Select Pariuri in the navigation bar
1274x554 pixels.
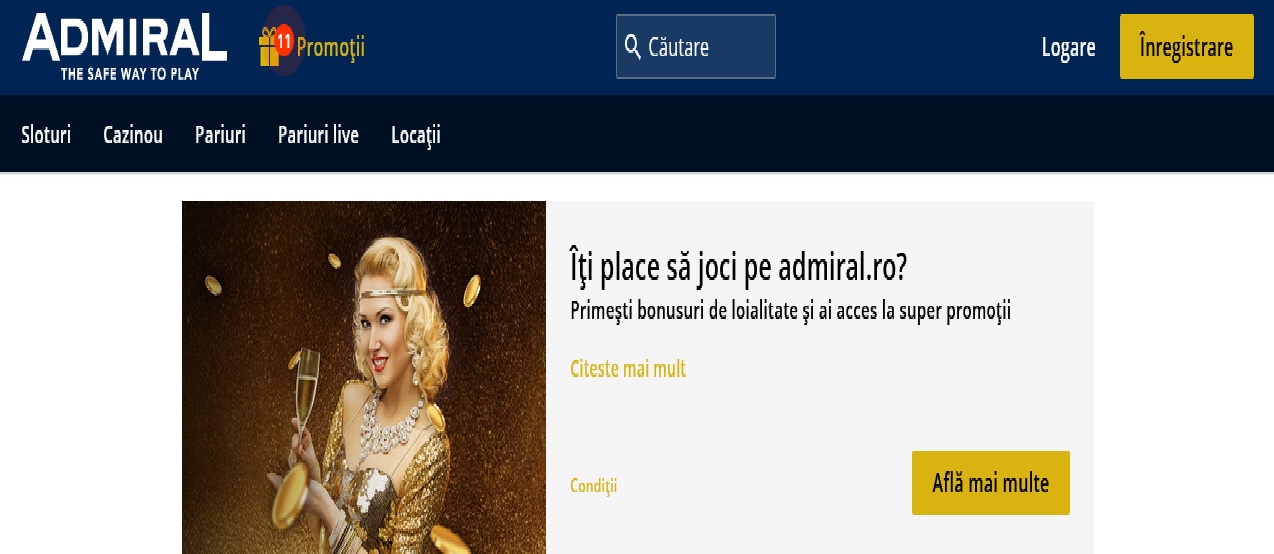(220, 135)
